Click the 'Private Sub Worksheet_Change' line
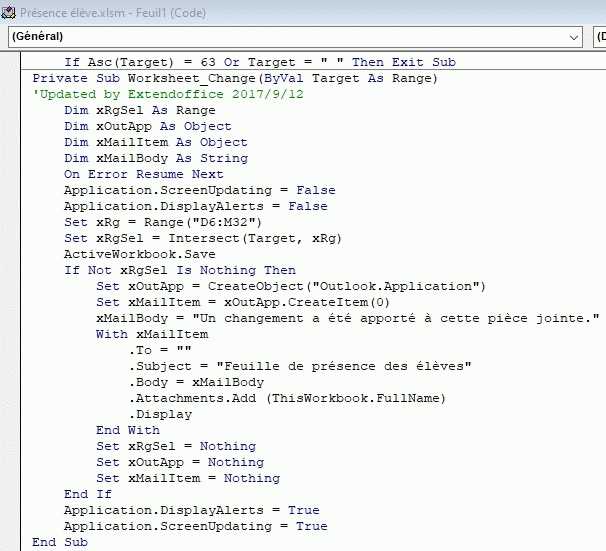Screen dimensions: 606x551 coord(235,78)
